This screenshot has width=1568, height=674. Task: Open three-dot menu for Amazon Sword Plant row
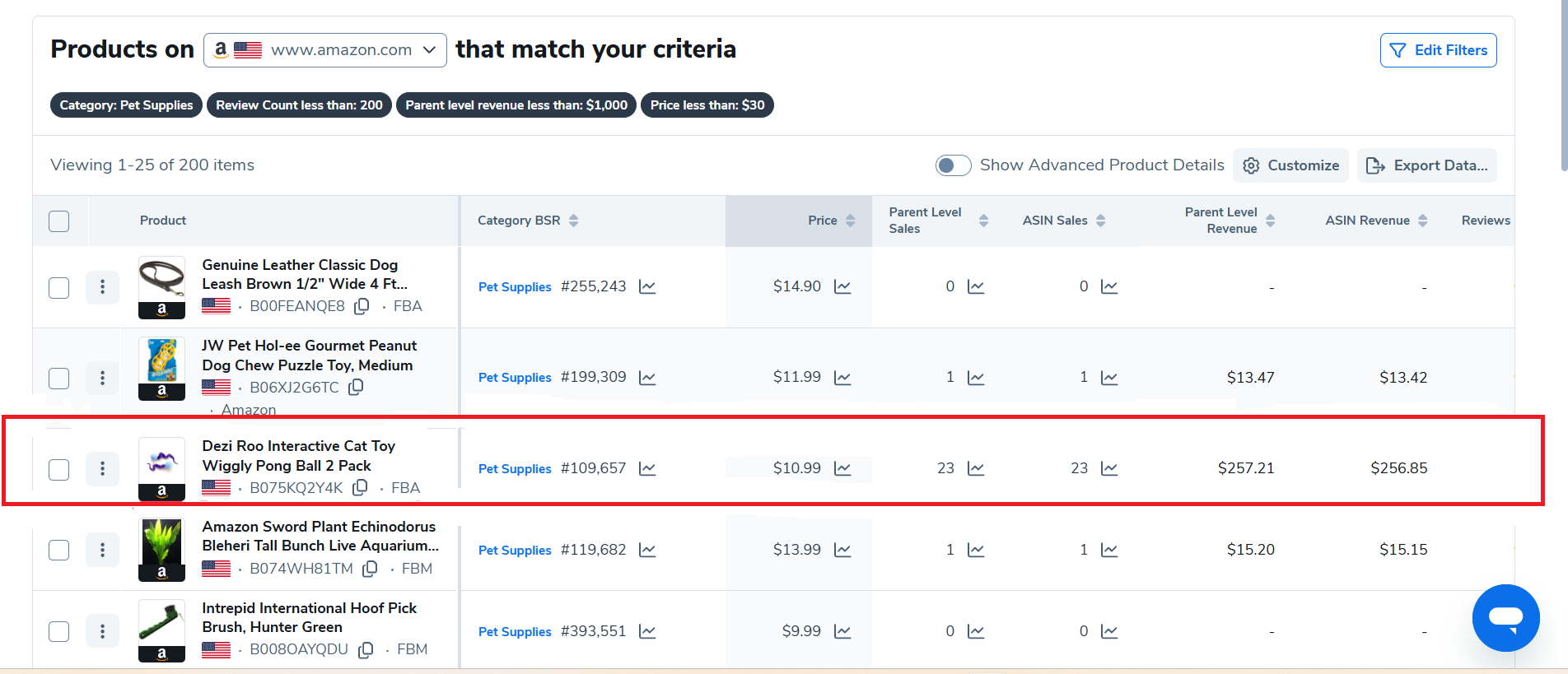(x=102, y=550)
